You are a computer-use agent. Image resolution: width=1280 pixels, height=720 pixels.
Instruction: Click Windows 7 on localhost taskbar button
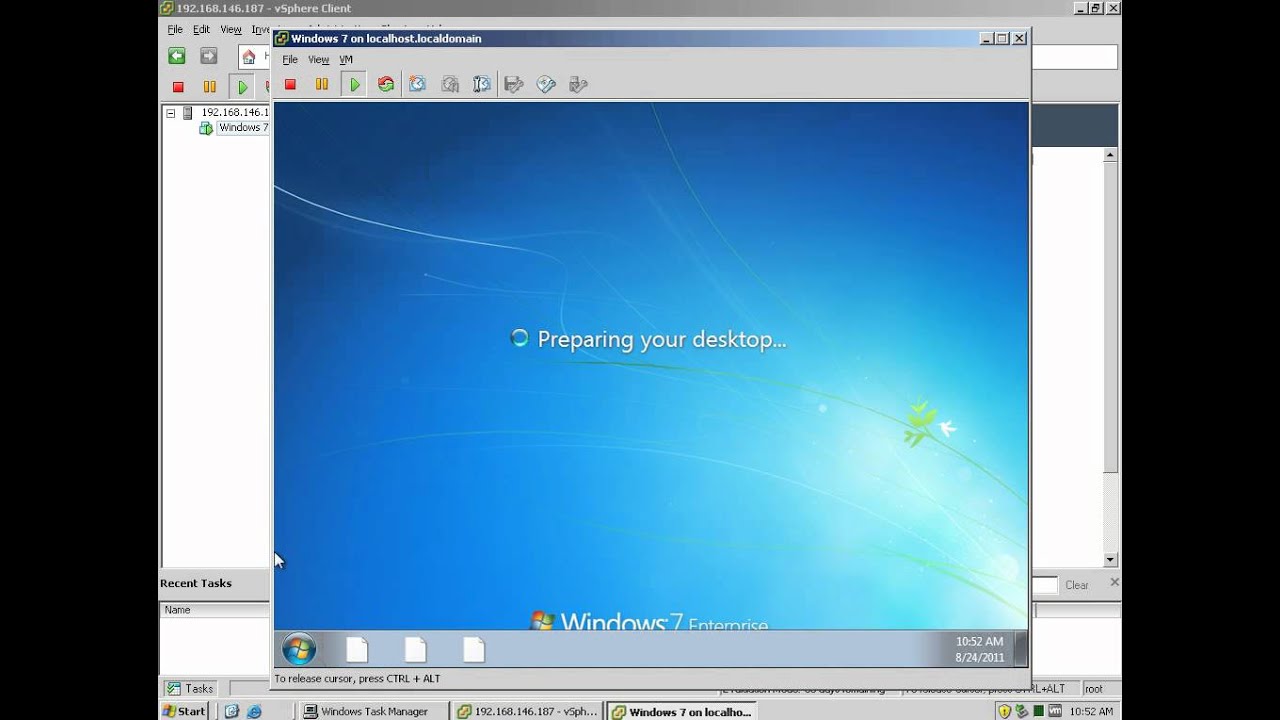click(682, 712)
